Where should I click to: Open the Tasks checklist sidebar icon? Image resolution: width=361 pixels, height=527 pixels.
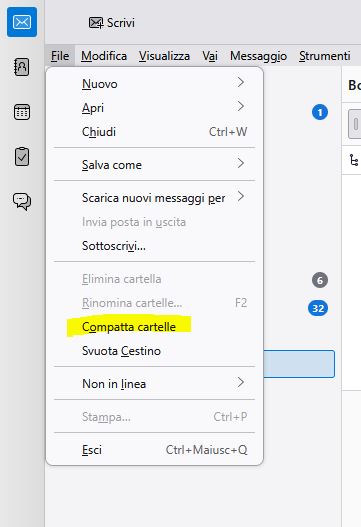(x=22, y=157)
